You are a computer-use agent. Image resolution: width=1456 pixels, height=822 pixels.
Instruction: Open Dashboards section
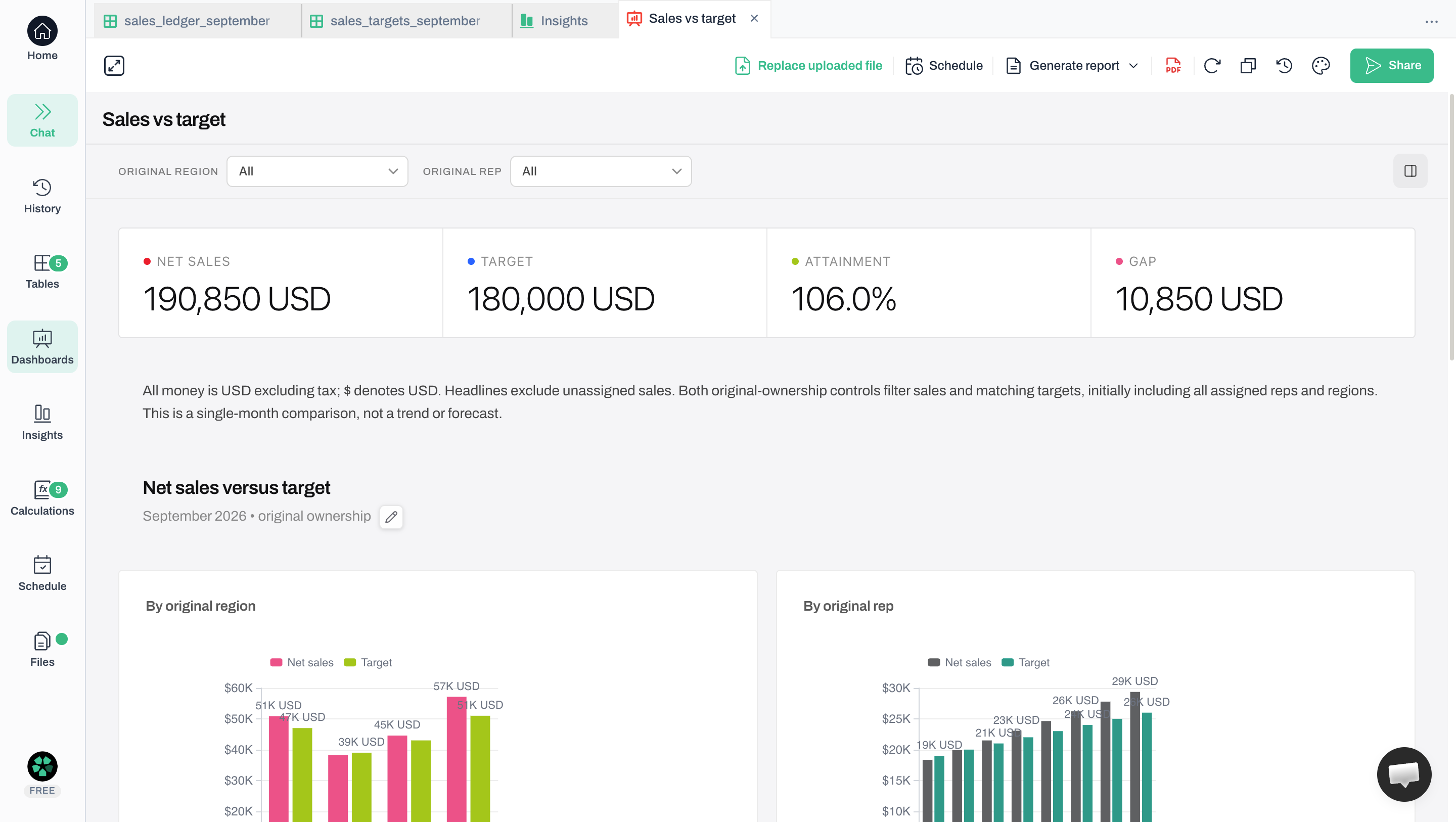point(42,347)
